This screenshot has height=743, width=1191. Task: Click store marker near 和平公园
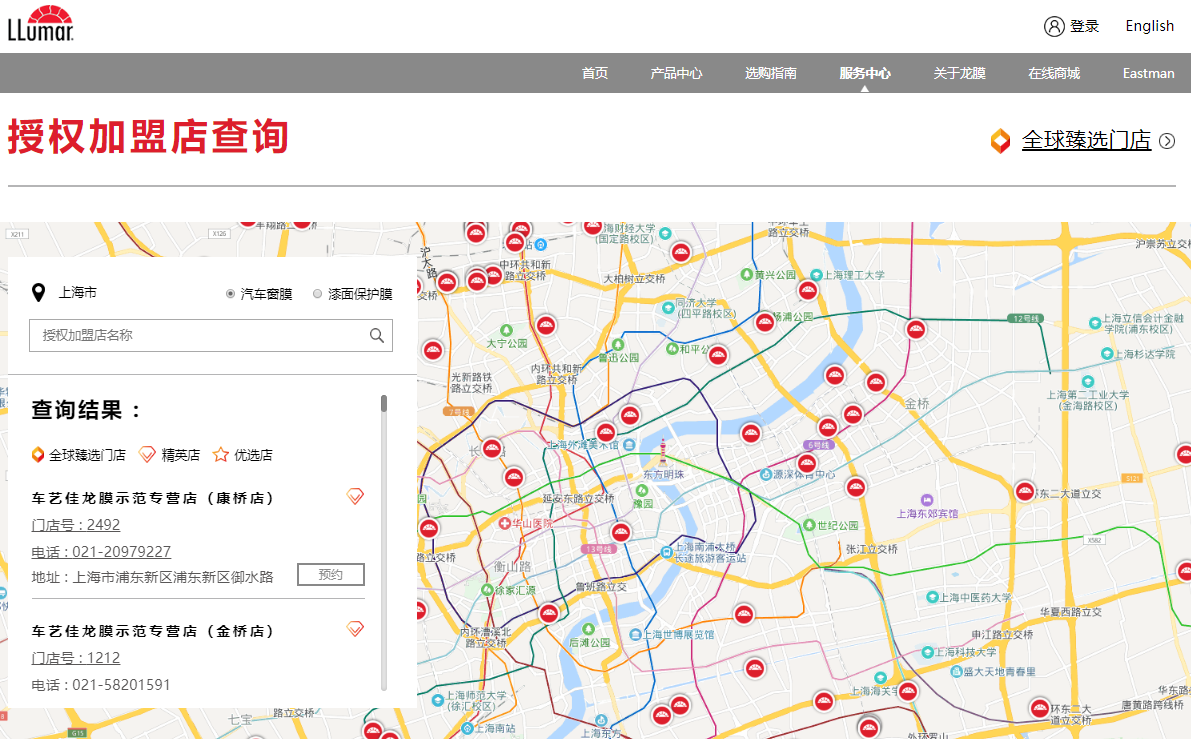coord(718,355)
